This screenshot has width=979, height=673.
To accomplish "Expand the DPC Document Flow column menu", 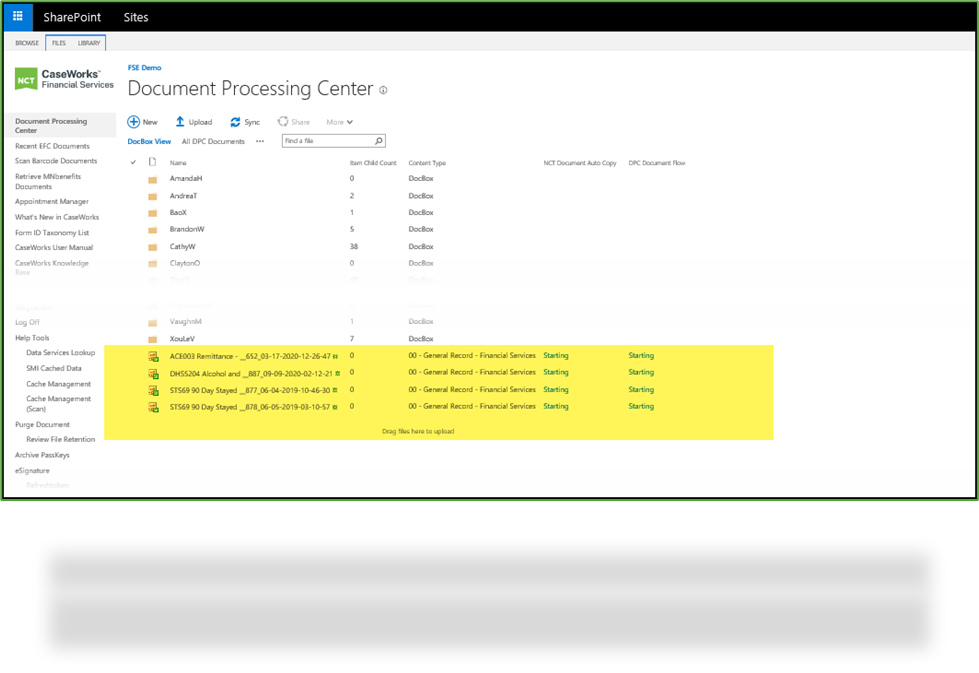I will point(656,162).
